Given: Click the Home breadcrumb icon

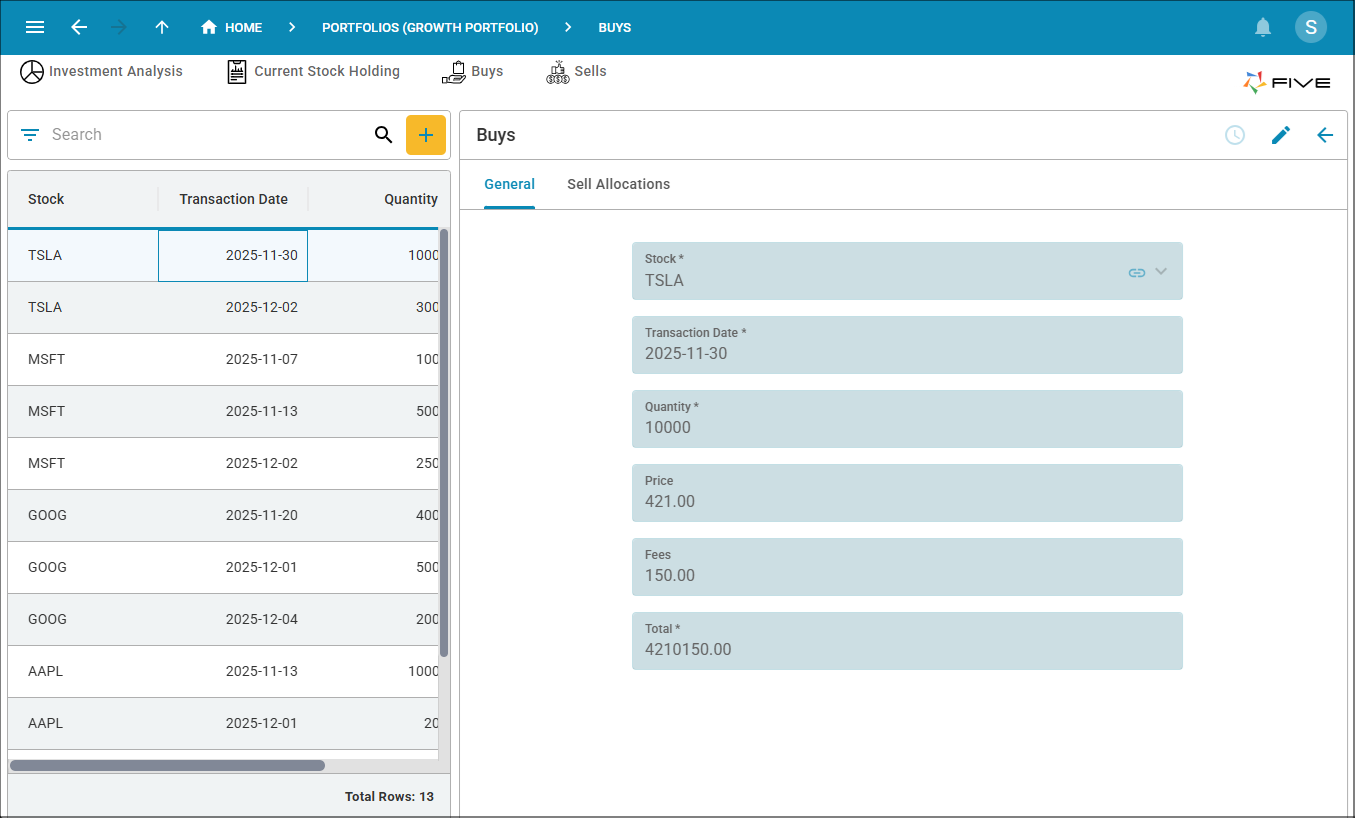Looking at the screenshot, I should pyautogui.click(x=209, y=27).
